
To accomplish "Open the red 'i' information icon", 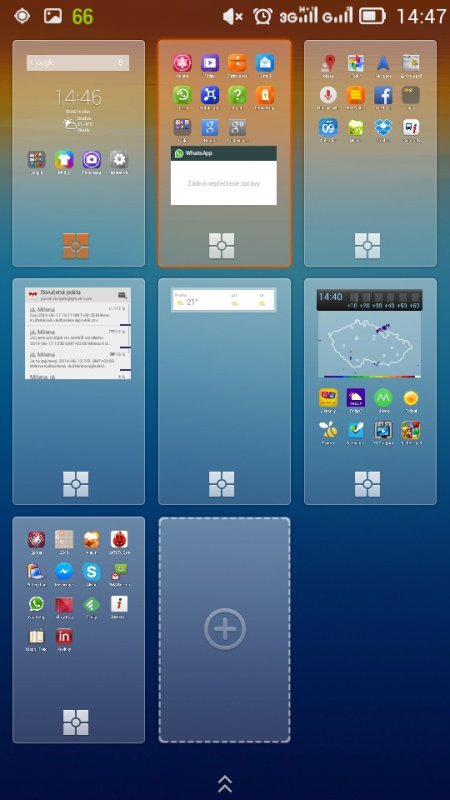I will (119, 604).
